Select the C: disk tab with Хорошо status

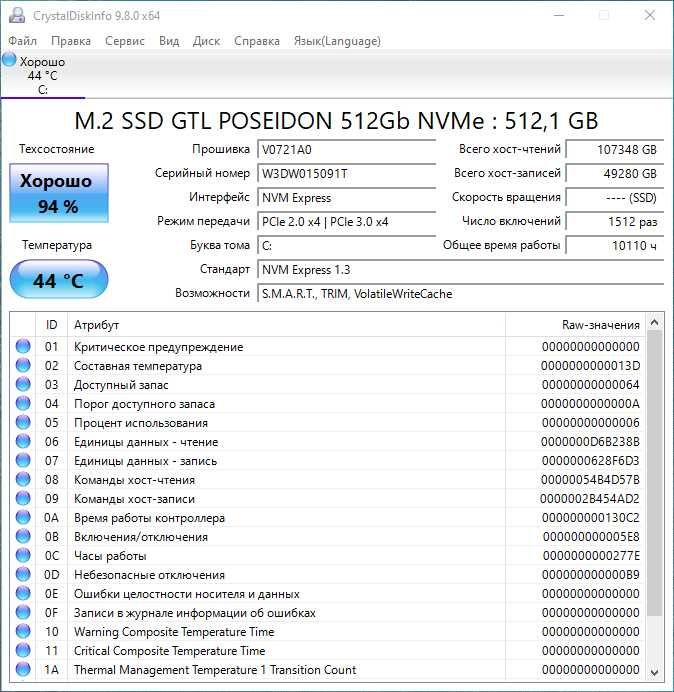pyautogui.click(x=42, y=75)
